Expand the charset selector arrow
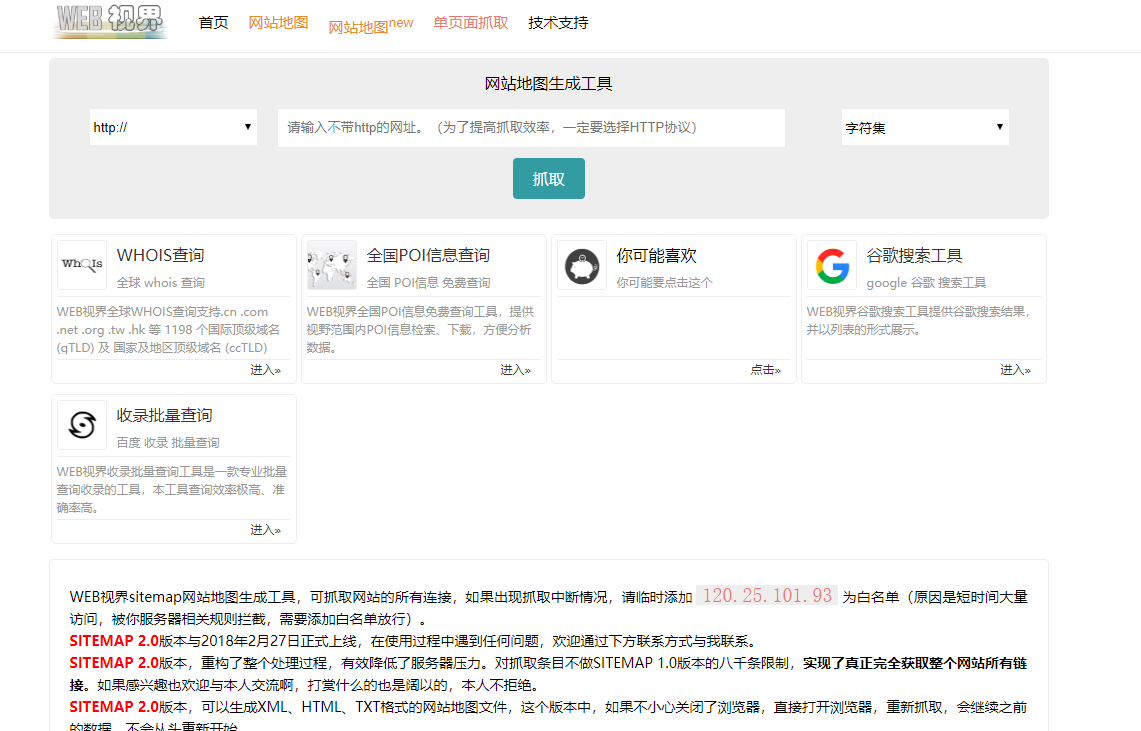Image resolution: width=1141 pixels, height=731 pixels. coord(999,127)
